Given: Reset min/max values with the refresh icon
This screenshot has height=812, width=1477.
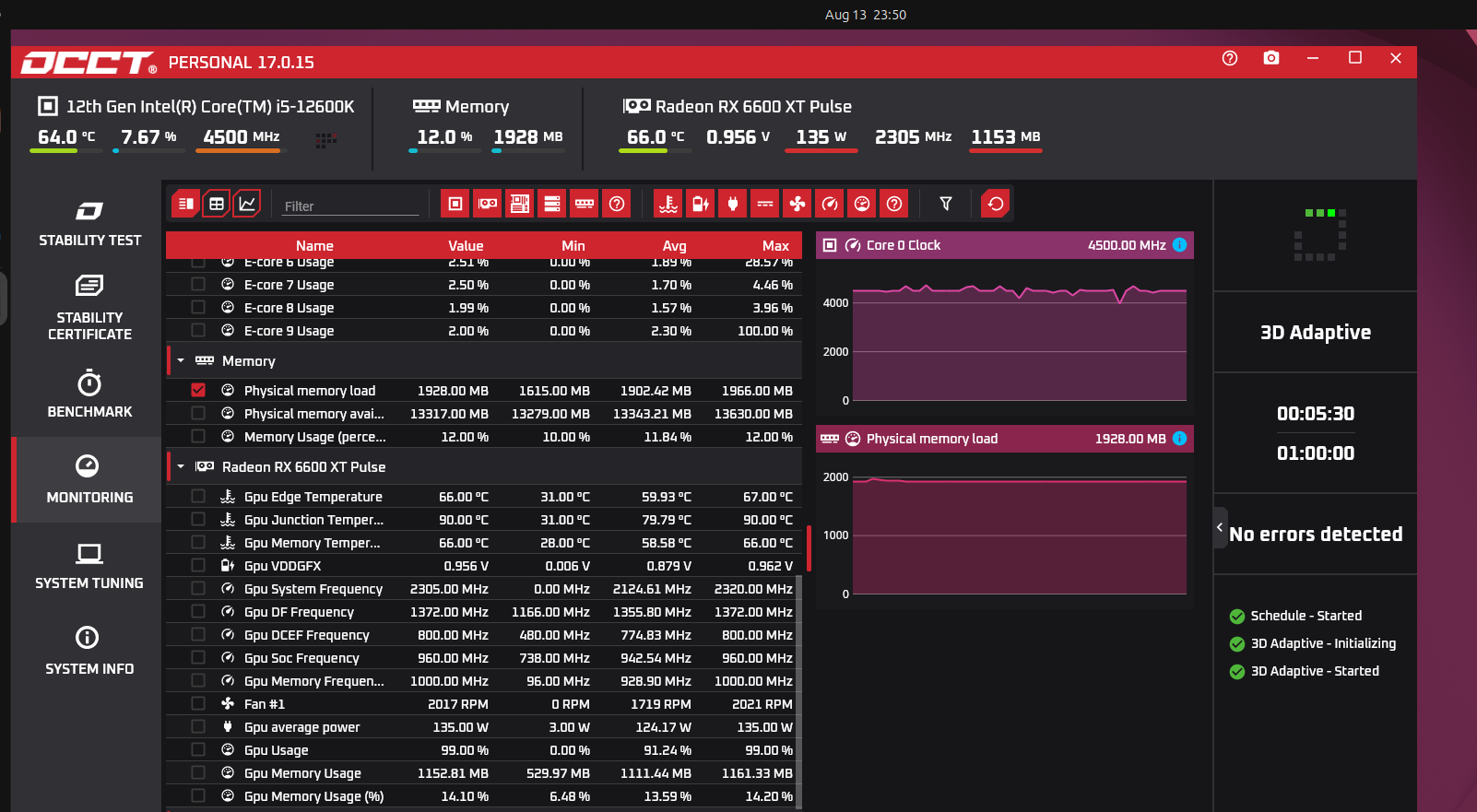Looking at the screenshot, I should click(x=996, y=204).
